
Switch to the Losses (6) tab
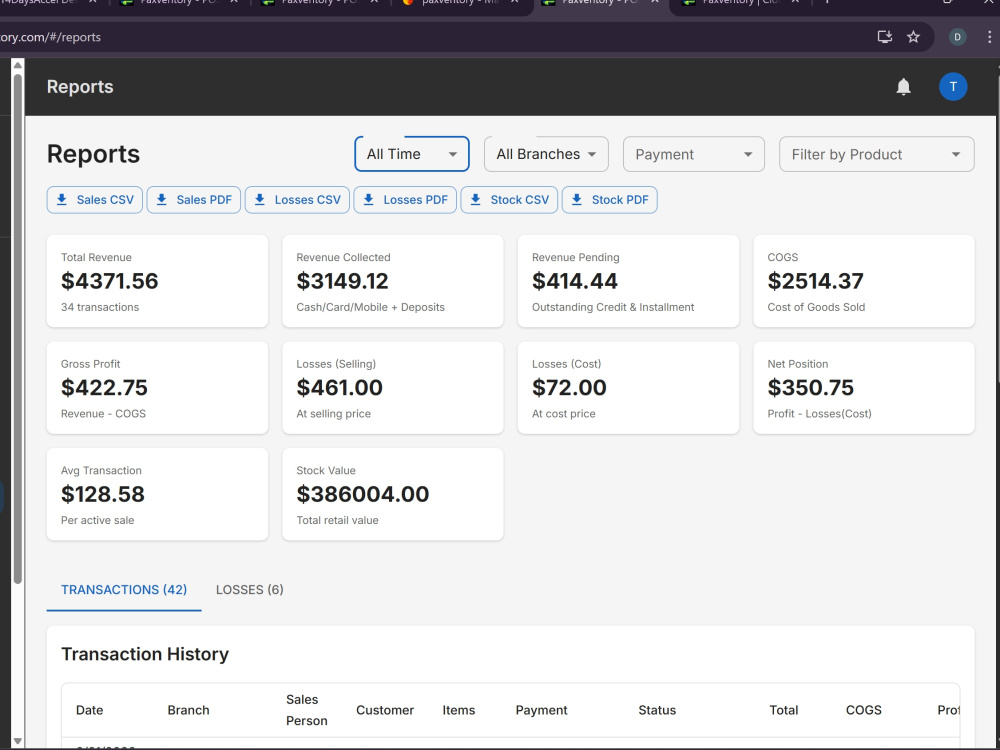[249, 590]
